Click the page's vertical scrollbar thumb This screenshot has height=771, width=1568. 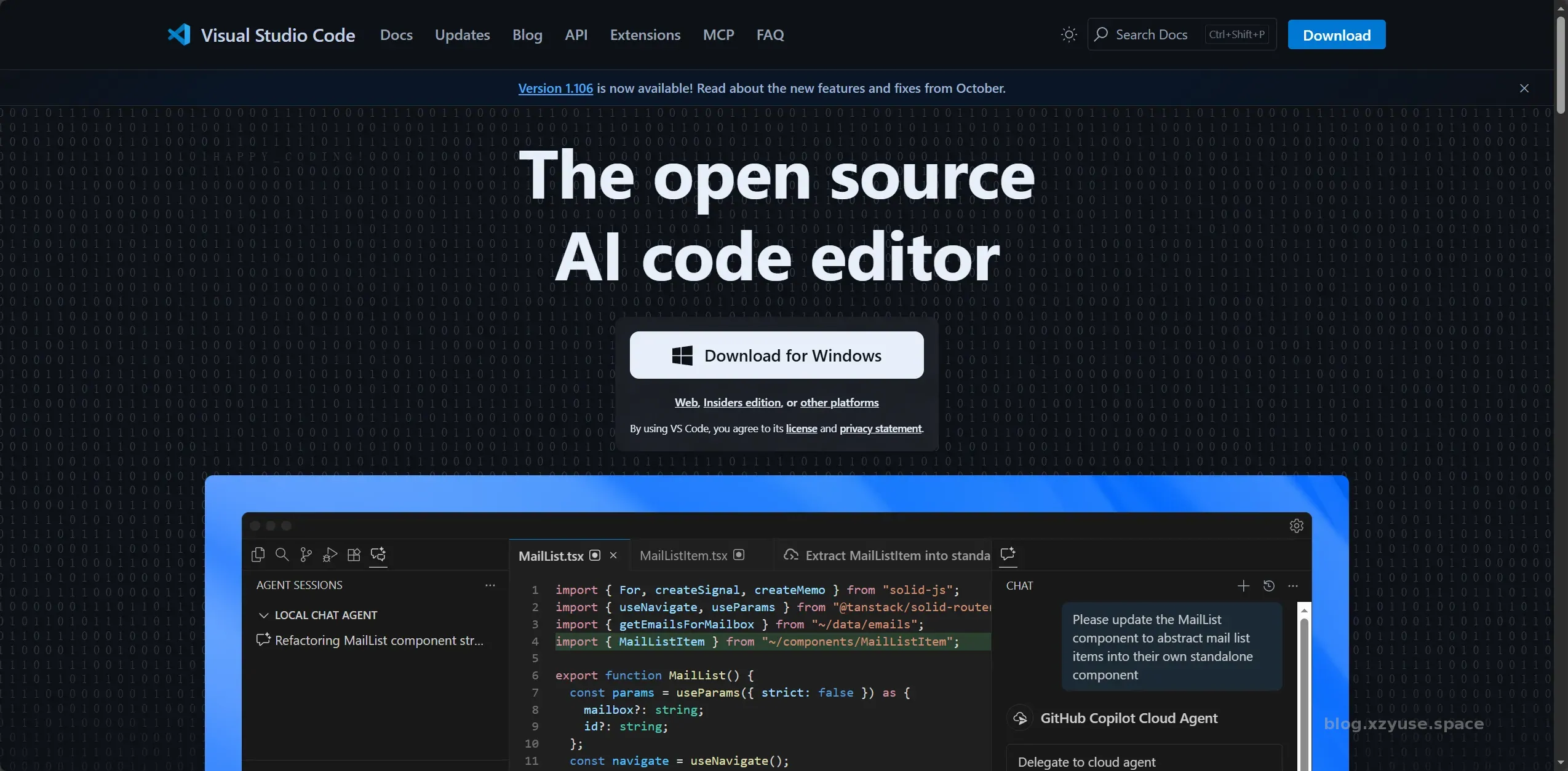(1561, 65)
